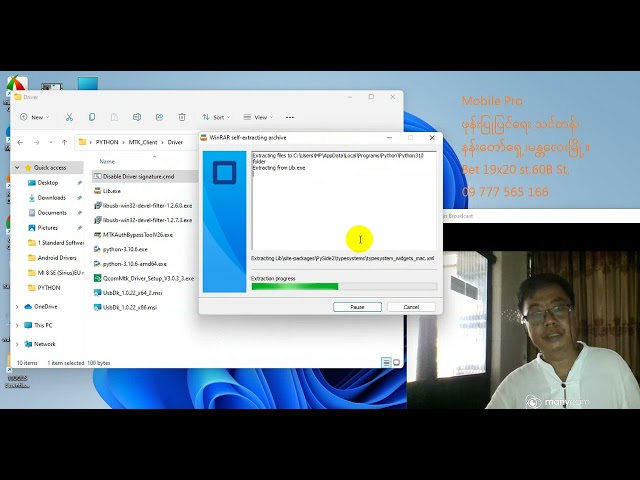Open the 1 Standard Software folder
The height and width of the screenshot is (480, 640).
(x=56, y=243)
